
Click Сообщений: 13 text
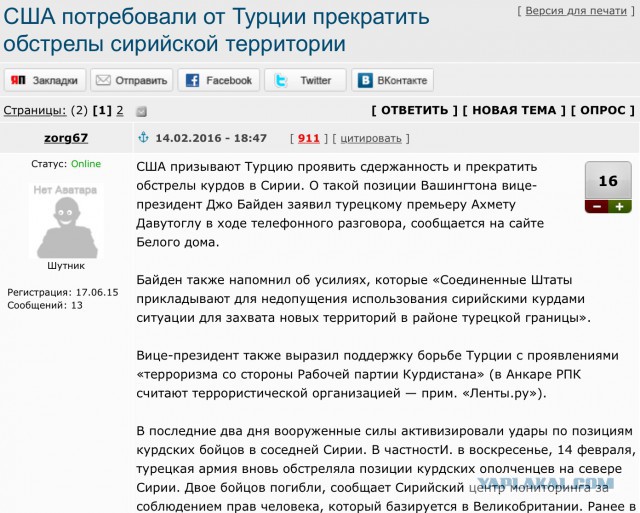[45, 305]
